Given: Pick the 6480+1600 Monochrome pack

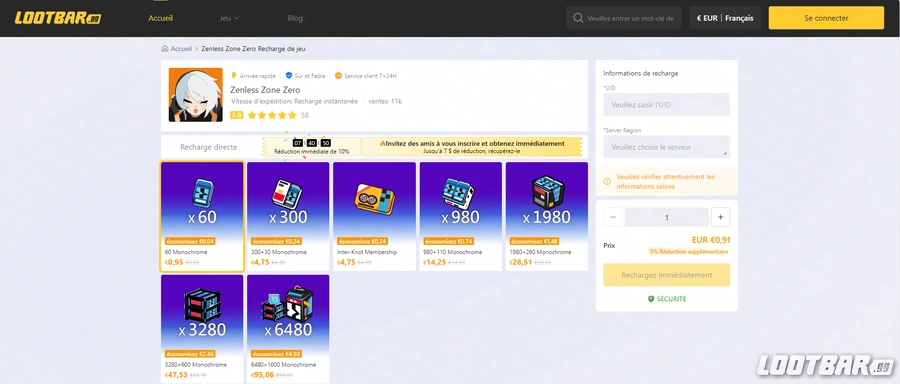Looking at the screenshot, I should [x=288, y=329].
